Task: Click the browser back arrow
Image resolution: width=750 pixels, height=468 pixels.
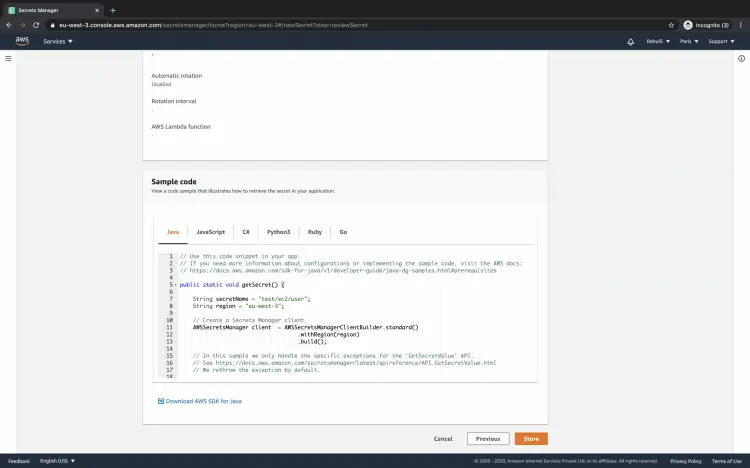Action: [9, 25]
